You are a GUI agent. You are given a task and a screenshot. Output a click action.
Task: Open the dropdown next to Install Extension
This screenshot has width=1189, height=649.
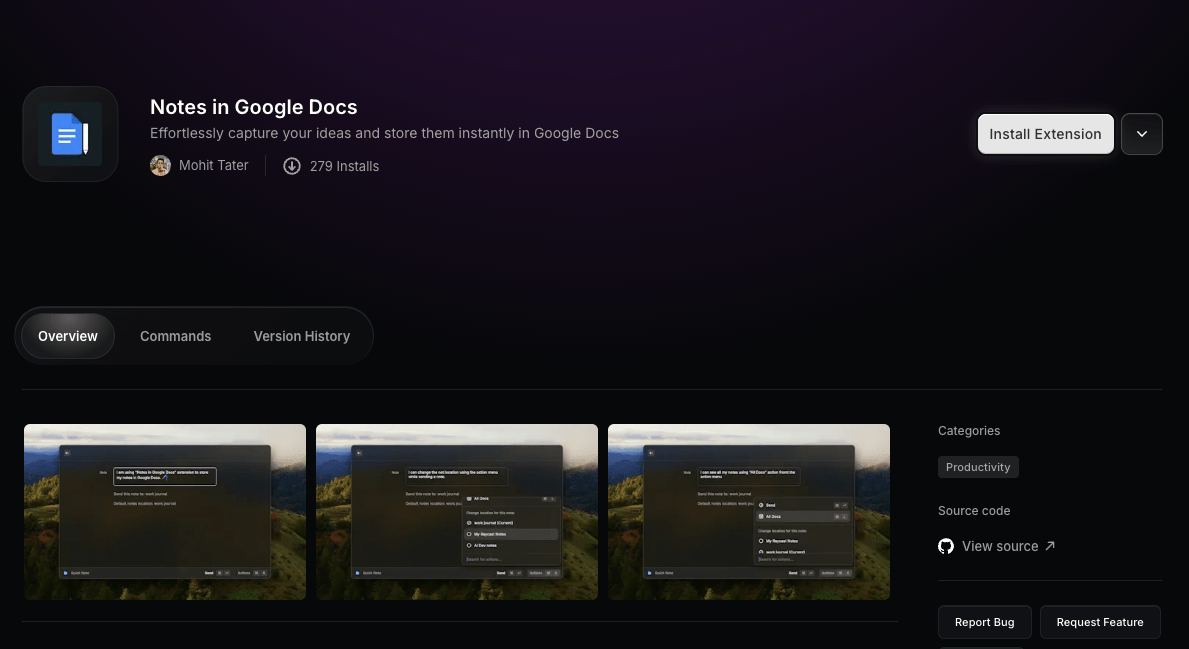point(1141,134)
